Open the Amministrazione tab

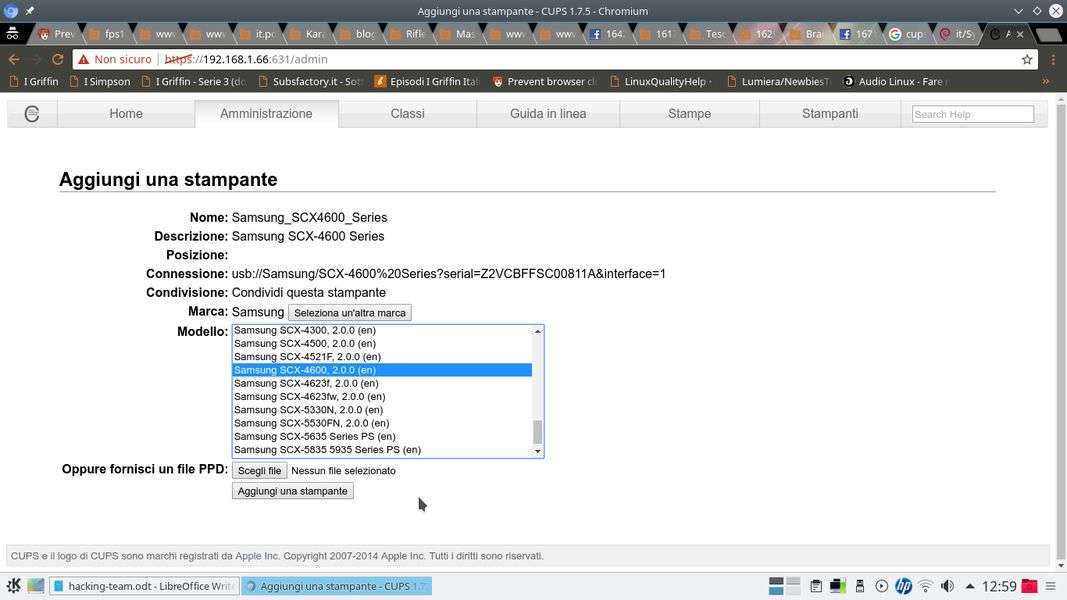tap(266, 114)
